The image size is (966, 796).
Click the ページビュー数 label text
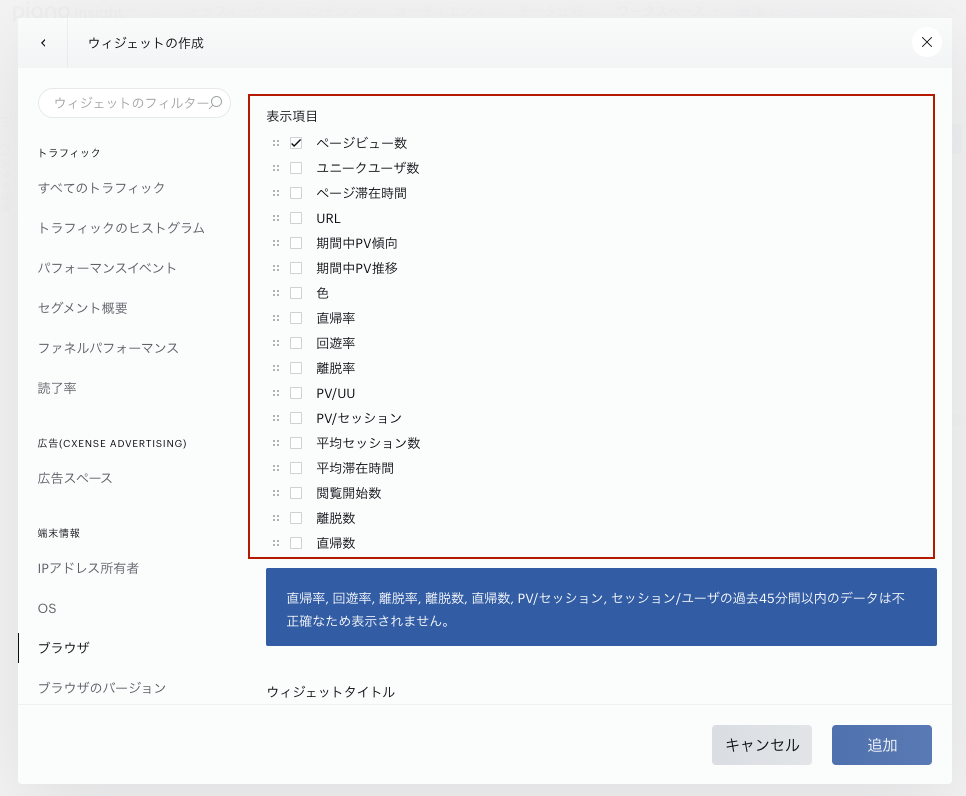362,143
